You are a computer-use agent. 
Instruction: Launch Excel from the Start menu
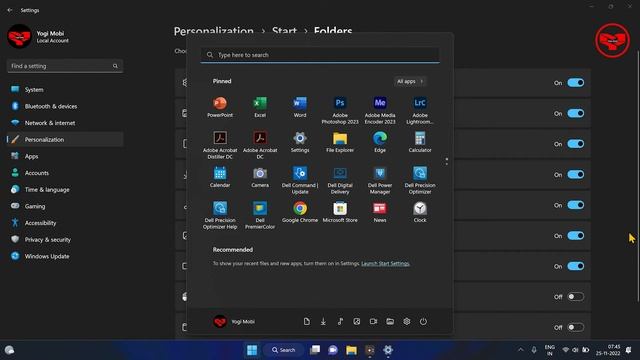pos(260,107)
